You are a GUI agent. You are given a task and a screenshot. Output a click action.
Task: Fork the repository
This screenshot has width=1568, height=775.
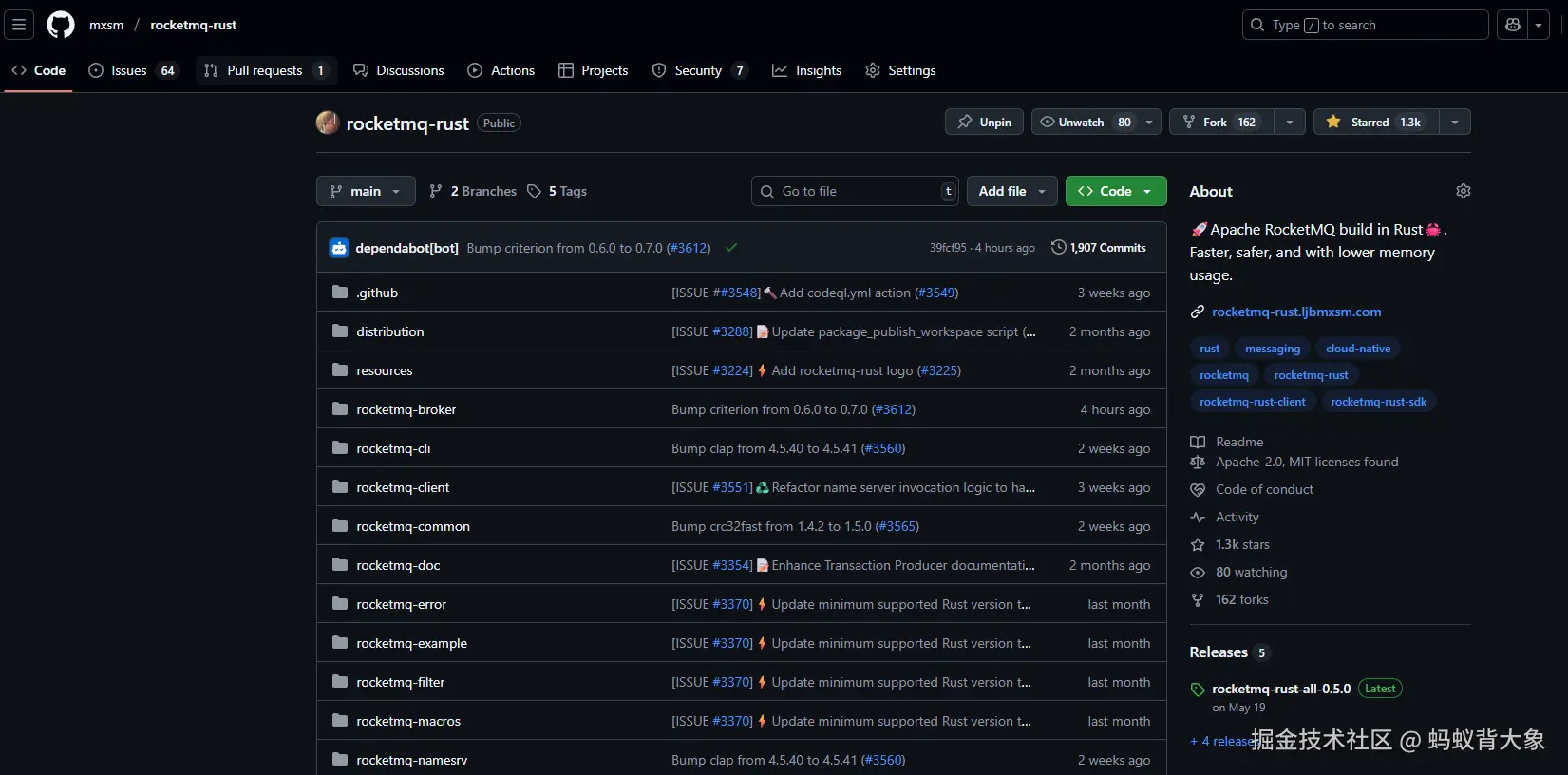1221,122
